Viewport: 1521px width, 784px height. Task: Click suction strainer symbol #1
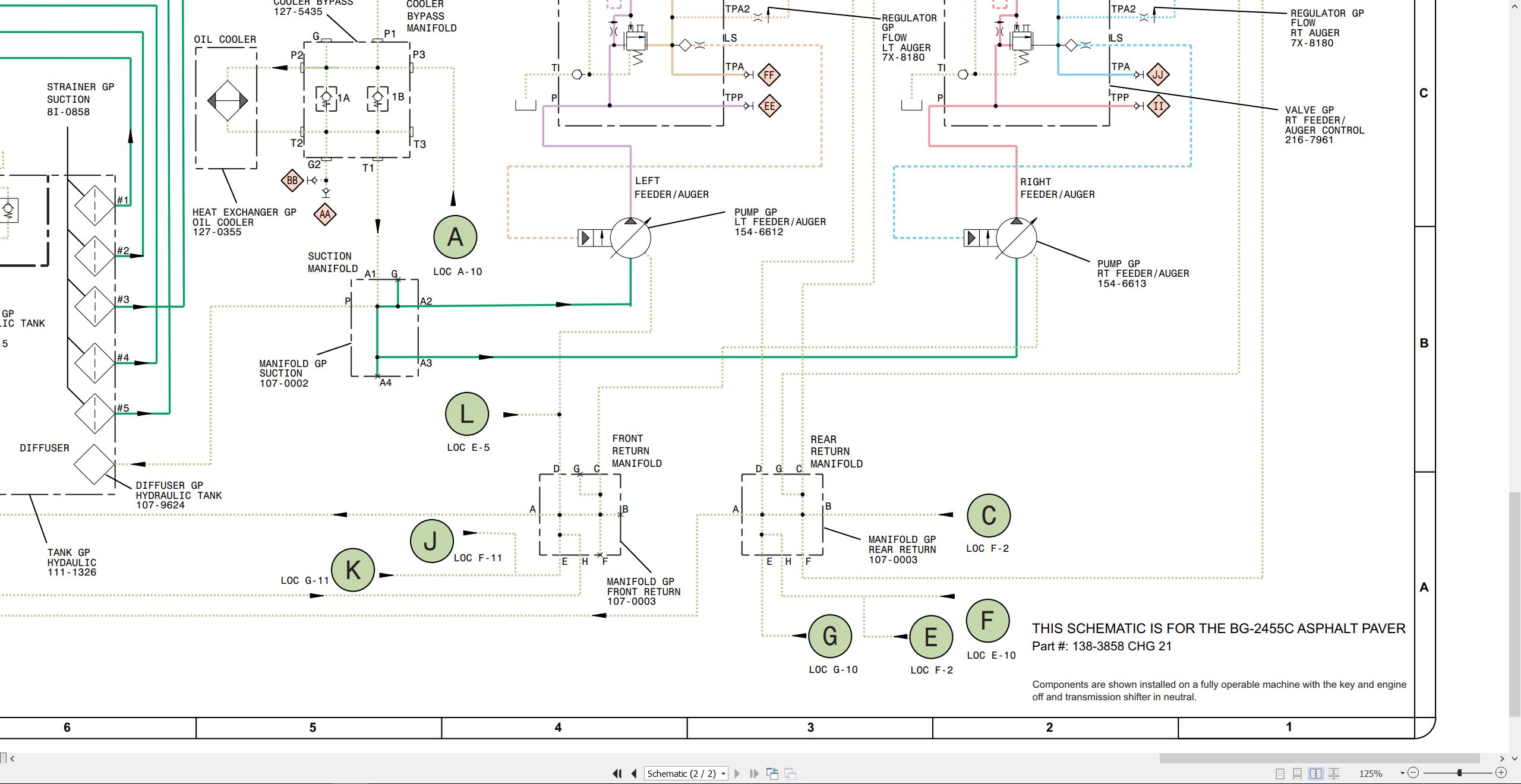pos(94,206)
